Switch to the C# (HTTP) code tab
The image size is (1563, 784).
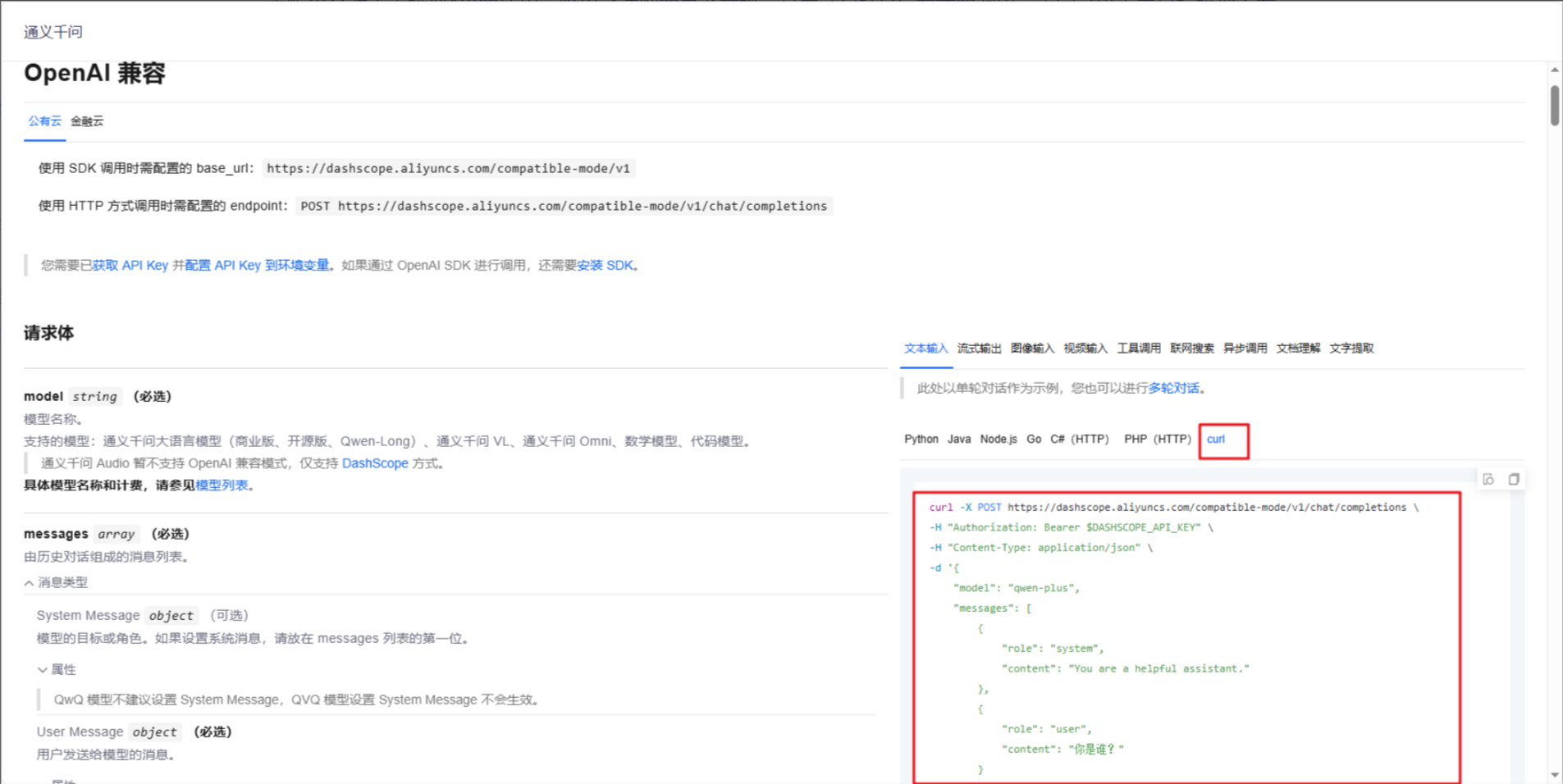[x=1080, y=440]
